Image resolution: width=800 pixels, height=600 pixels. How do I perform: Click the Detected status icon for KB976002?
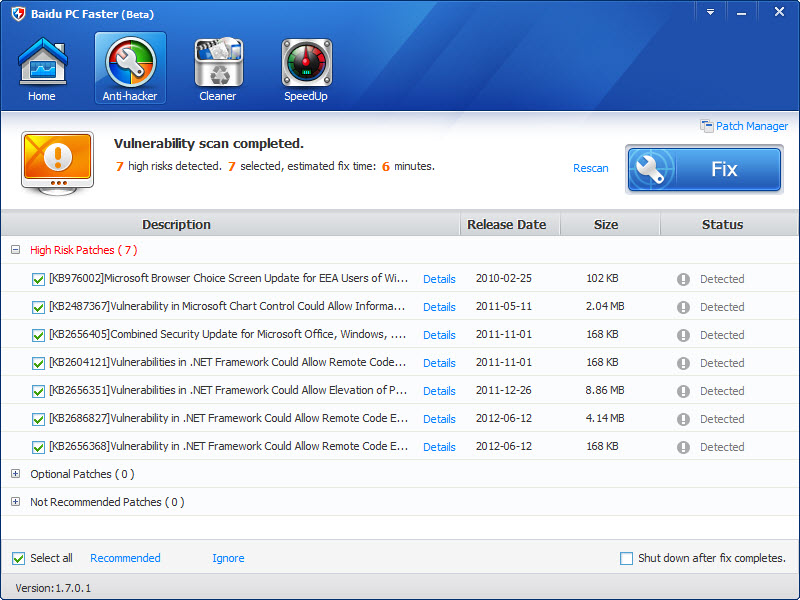pos(683,279)
